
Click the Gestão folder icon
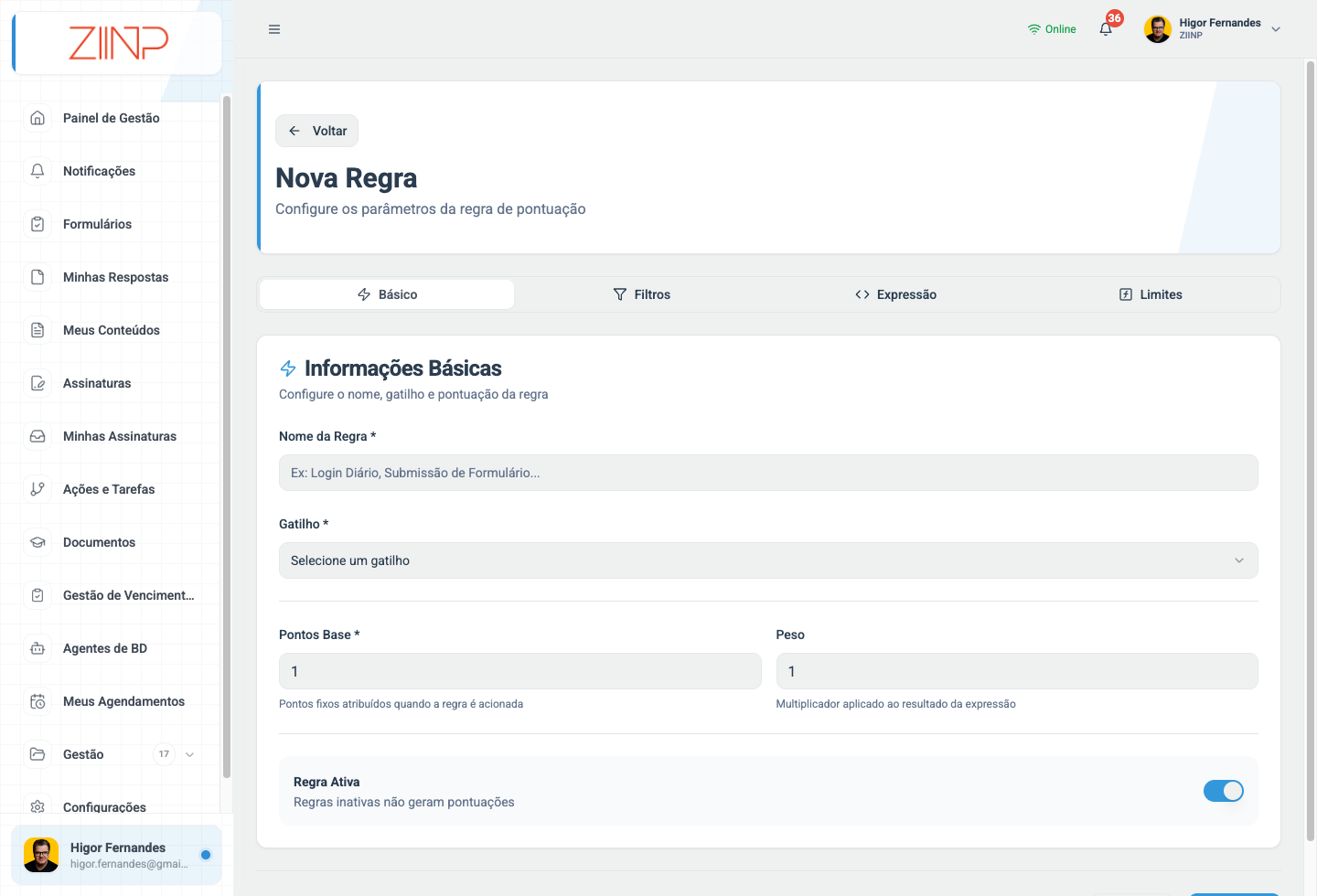37,754
